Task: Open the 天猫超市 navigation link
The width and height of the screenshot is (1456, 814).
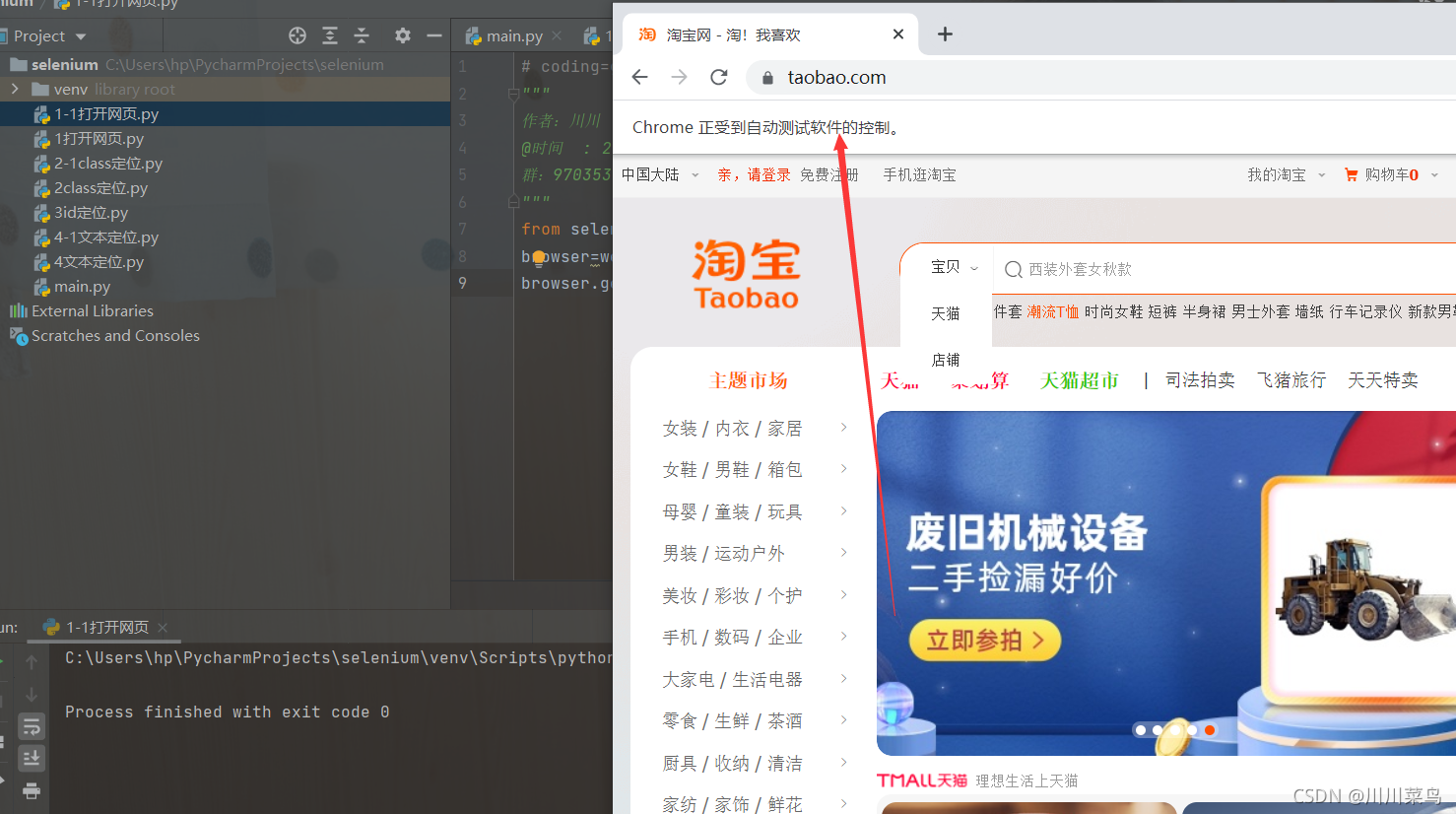Action: tap(1080, 380)
